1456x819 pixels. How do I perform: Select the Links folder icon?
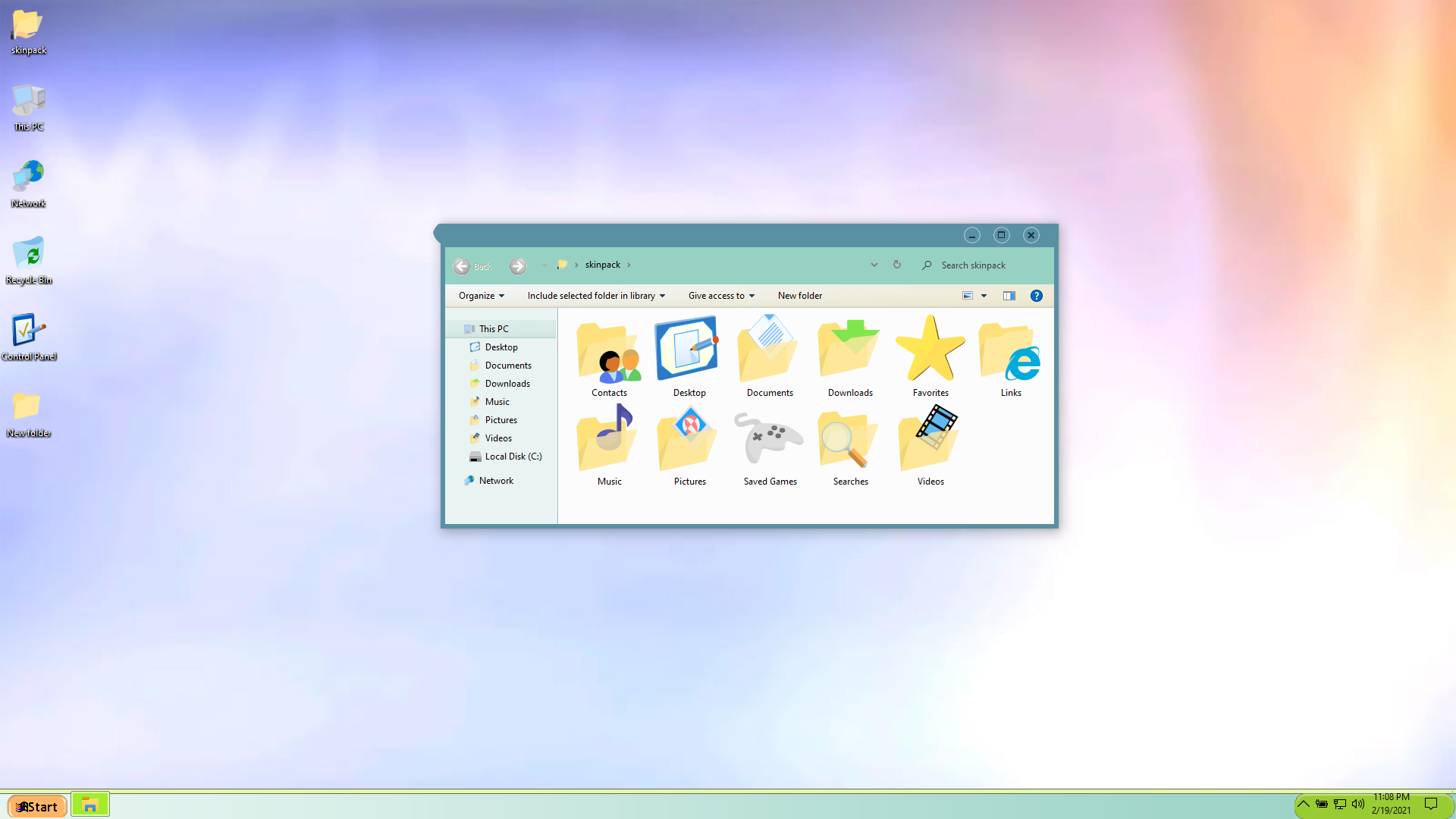(x=1010, y=352)
